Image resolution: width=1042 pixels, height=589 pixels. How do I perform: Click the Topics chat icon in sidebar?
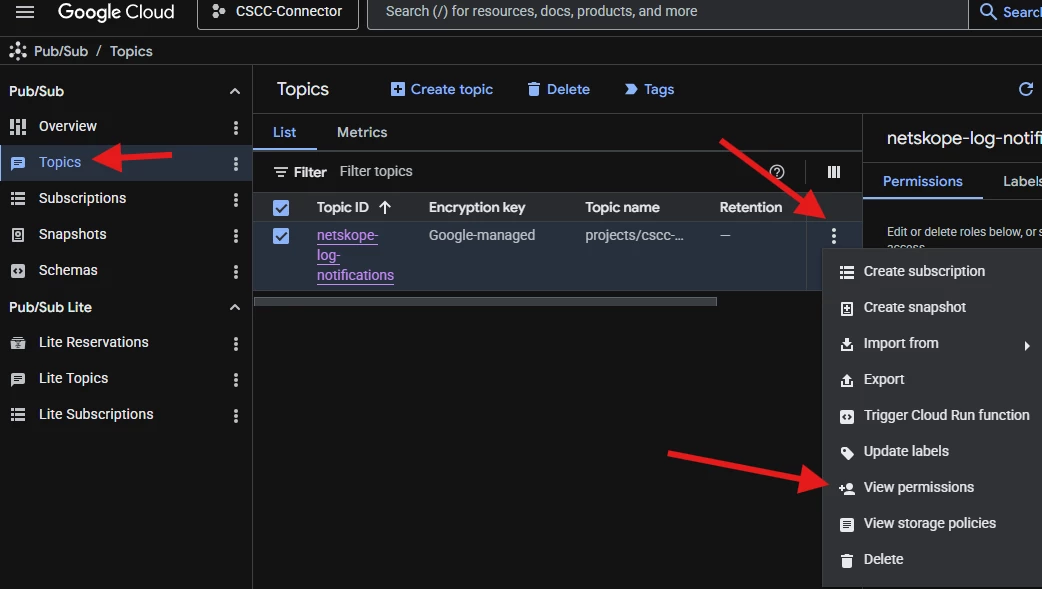click(x=18, y=163)
